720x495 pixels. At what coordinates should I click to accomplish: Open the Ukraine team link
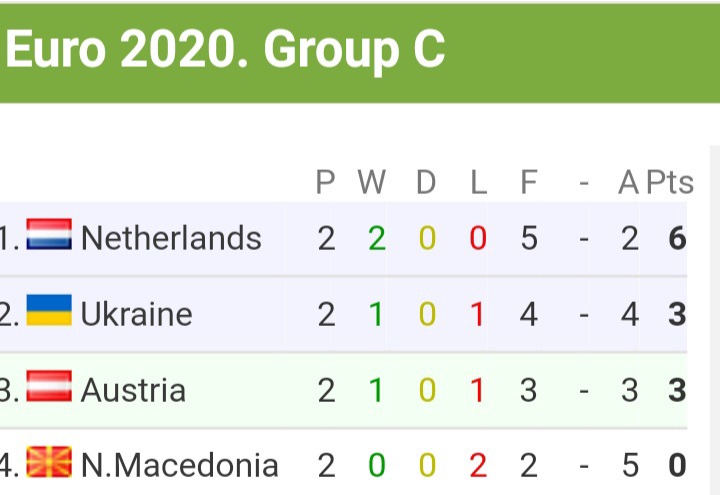point(136,314)
